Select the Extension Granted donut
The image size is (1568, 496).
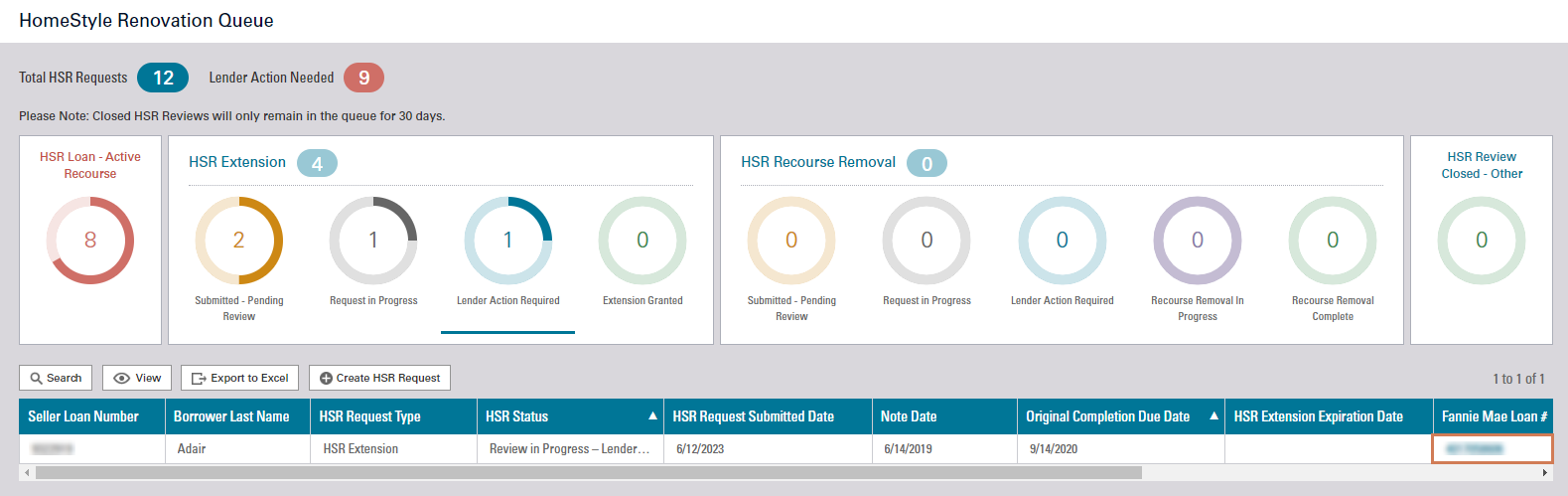pos(642,240)
